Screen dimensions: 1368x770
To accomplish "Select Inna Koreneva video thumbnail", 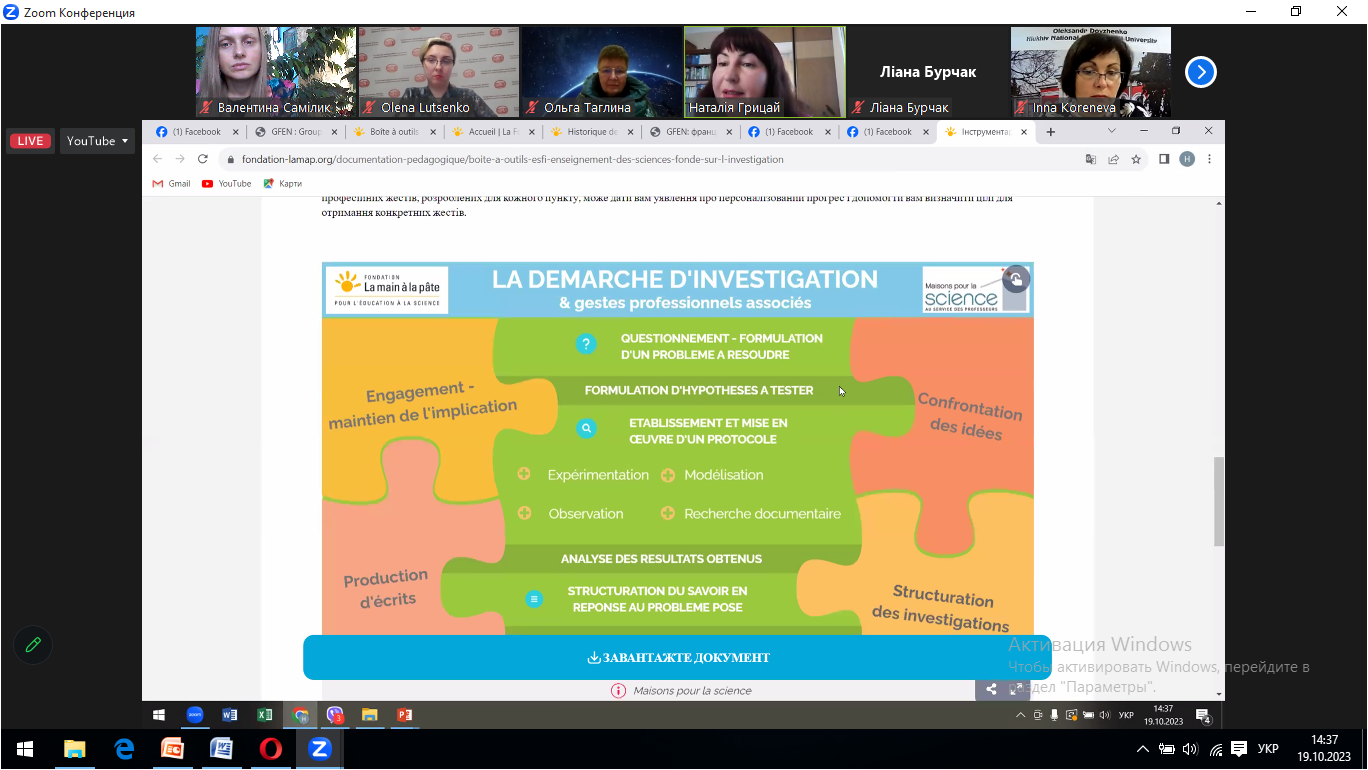I will pyautogui.click(x=1091, y=72).
